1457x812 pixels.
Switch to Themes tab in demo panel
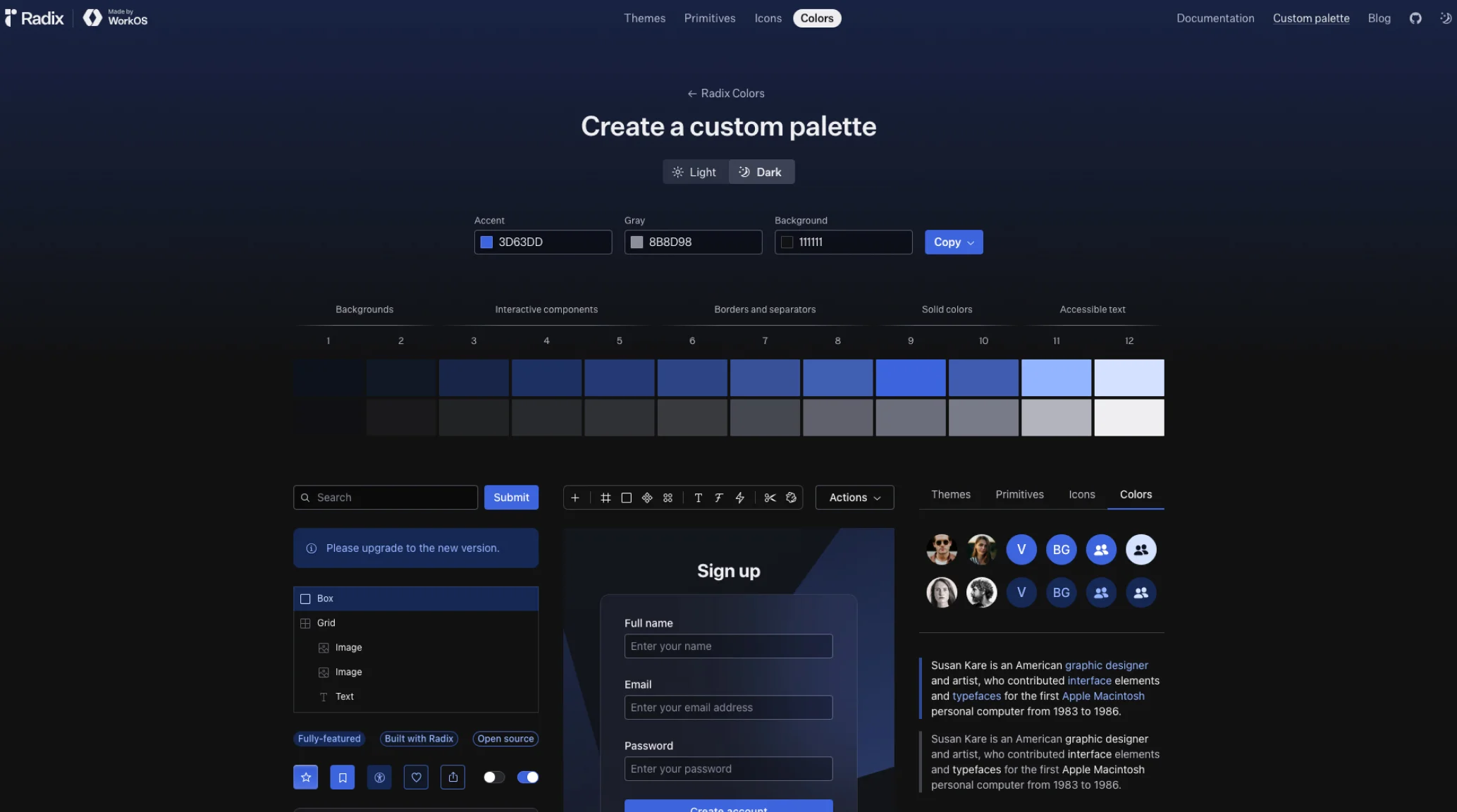click(950, 495)
